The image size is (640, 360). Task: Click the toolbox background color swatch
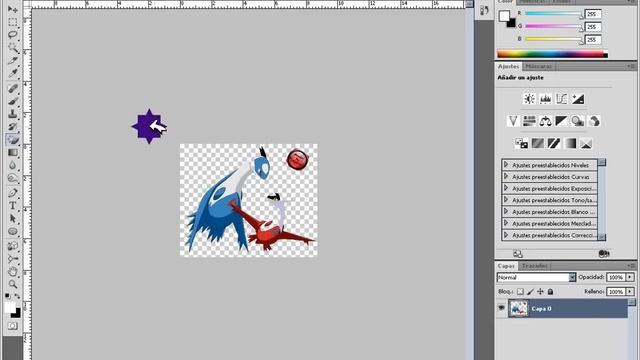point(16,314)
